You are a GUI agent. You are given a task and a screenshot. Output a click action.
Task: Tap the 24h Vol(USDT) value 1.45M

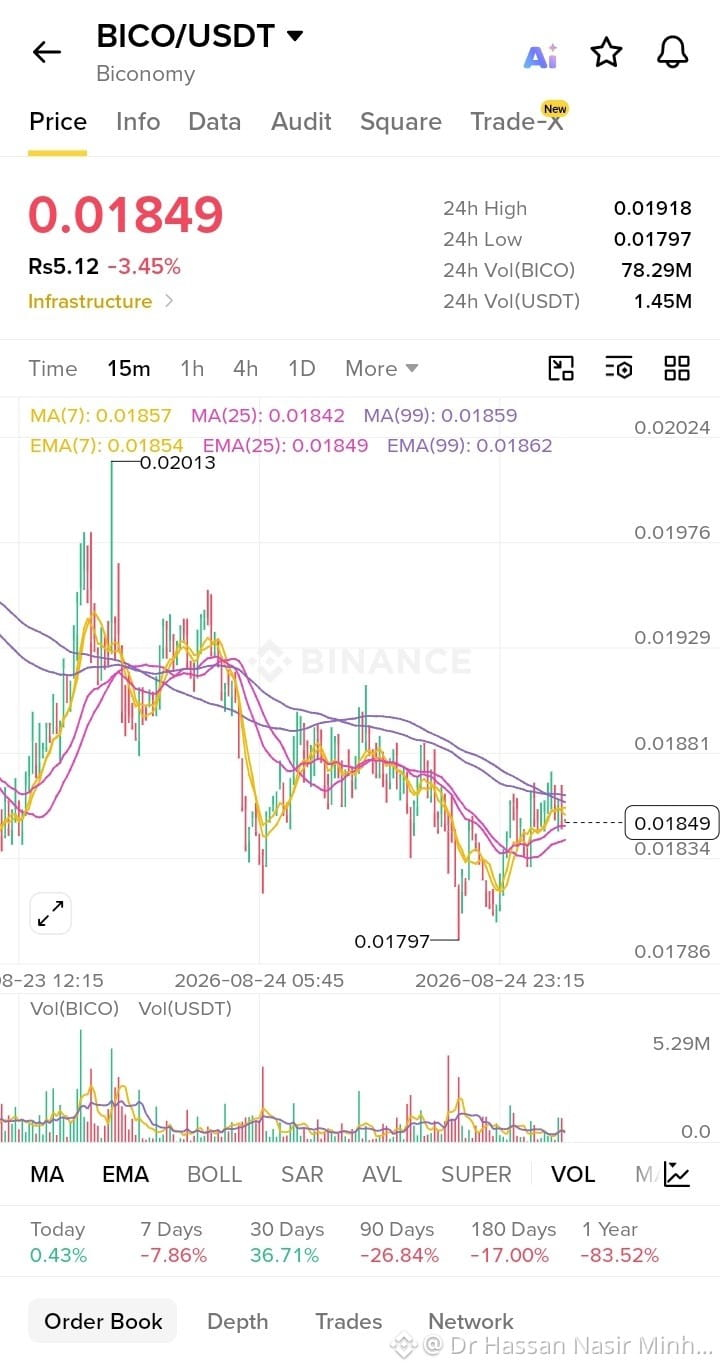click(663, 301)
